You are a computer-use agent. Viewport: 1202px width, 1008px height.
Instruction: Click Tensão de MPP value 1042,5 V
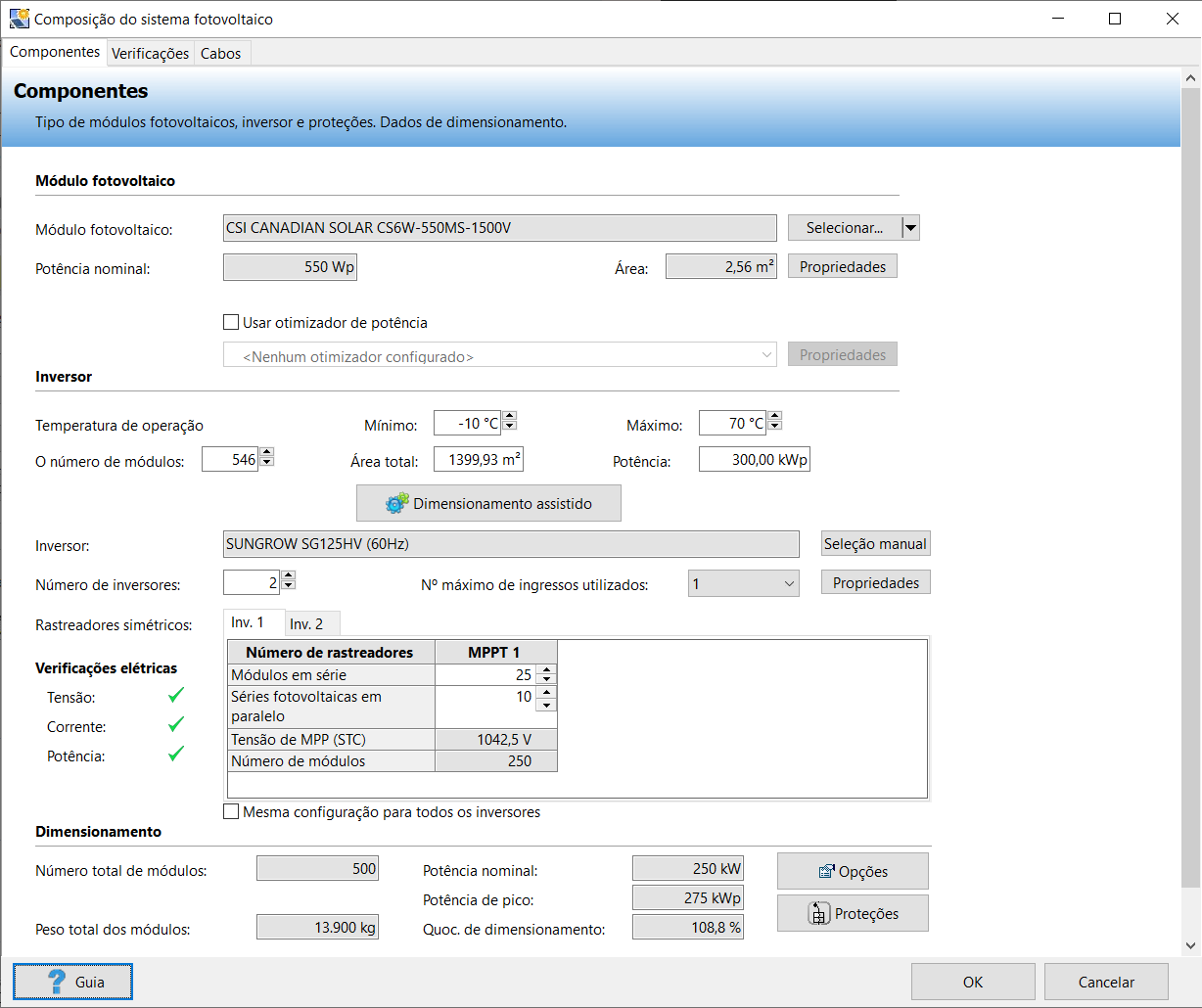click(496, 740)
